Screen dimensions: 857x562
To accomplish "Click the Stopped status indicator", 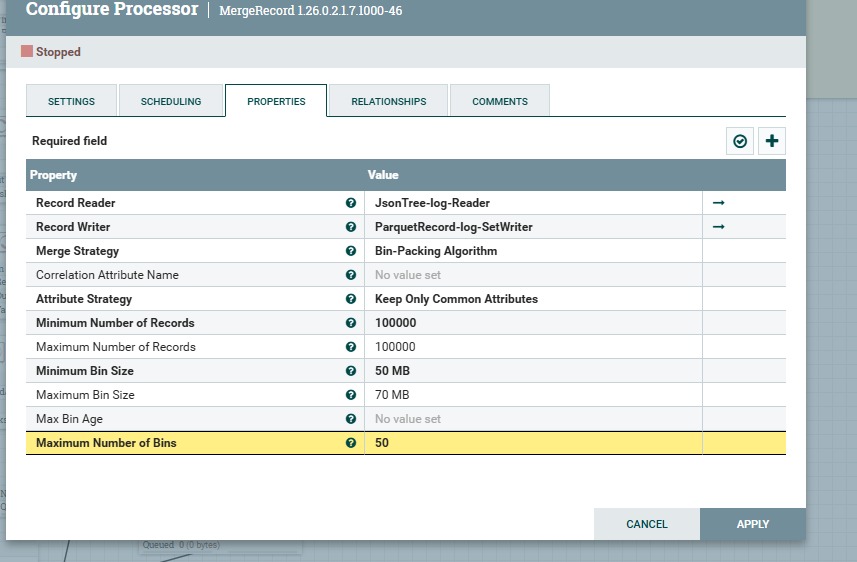I will [x=51, y=52].
